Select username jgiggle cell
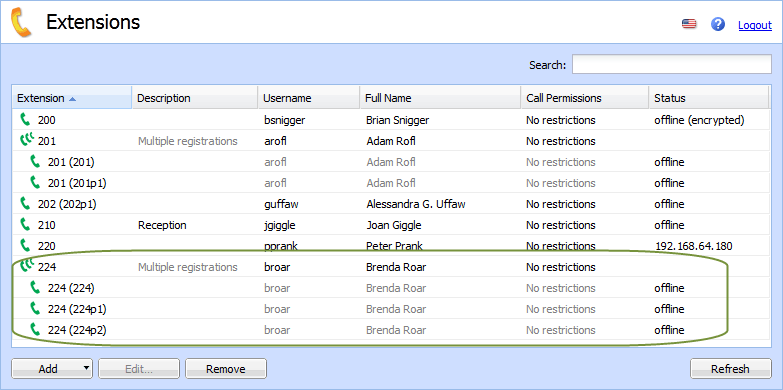Screen dimensions: 783x390 pyautogui.click(x=280, y=225)
